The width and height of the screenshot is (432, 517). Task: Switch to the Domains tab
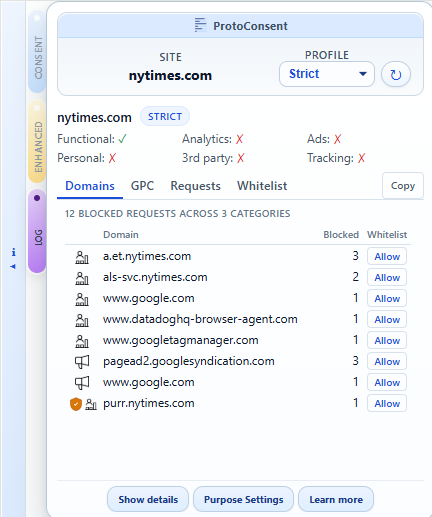90,186
